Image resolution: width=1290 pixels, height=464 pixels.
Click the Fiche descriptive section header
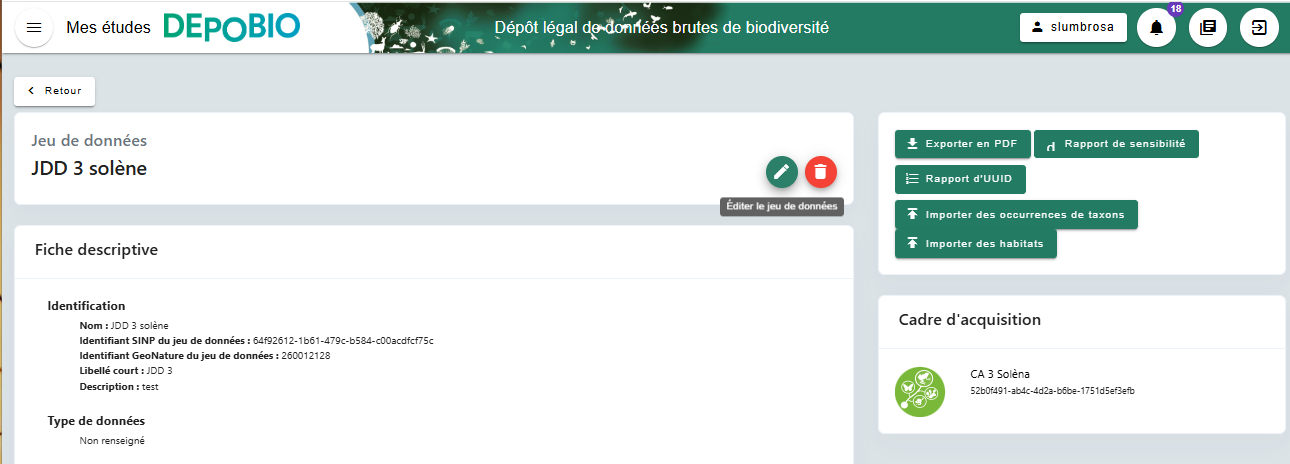[x=96, y=250]
